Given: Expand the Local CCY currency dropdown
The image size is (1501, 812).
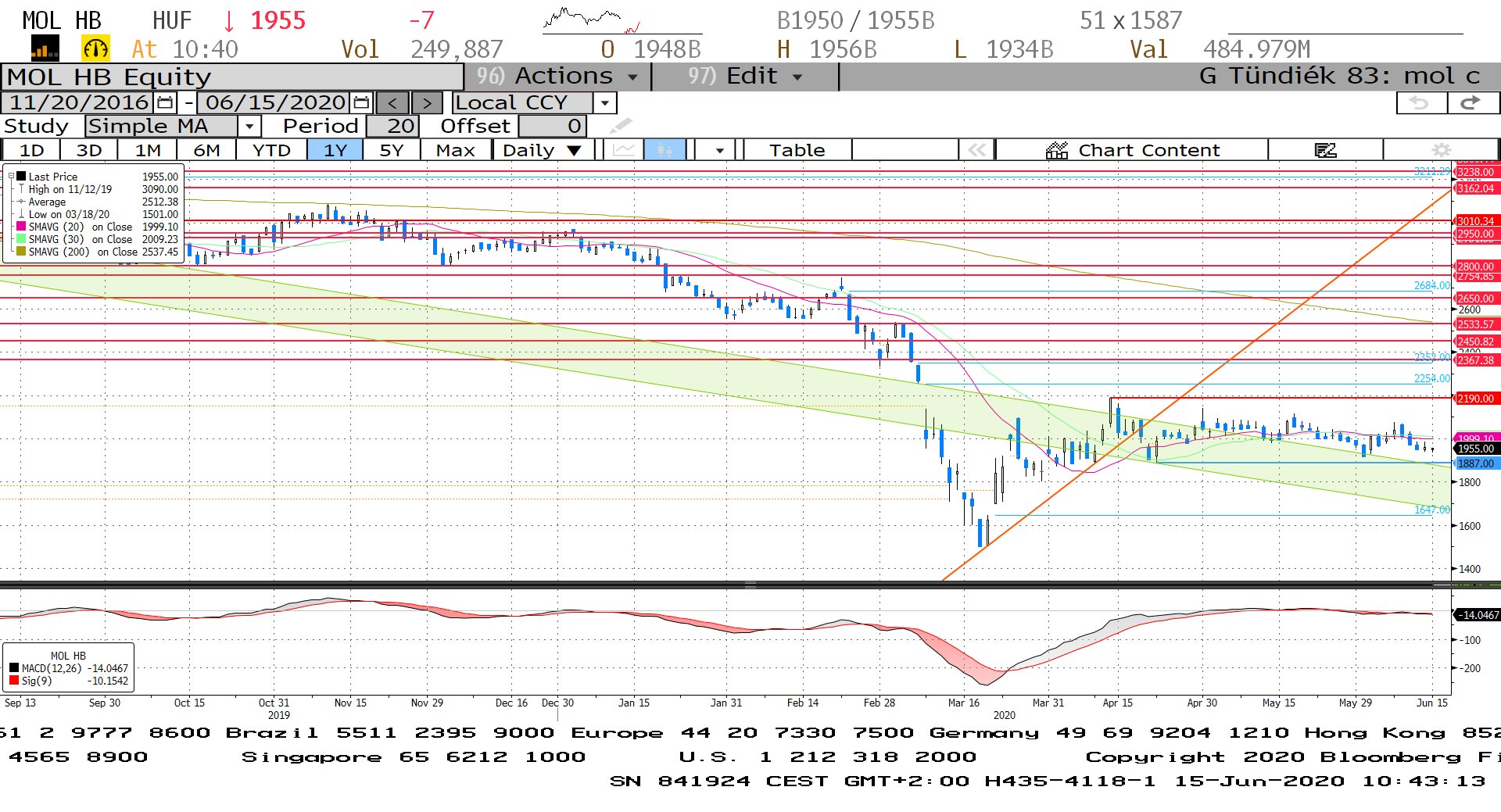Looking at the screenshot, I should pos(604,103).
